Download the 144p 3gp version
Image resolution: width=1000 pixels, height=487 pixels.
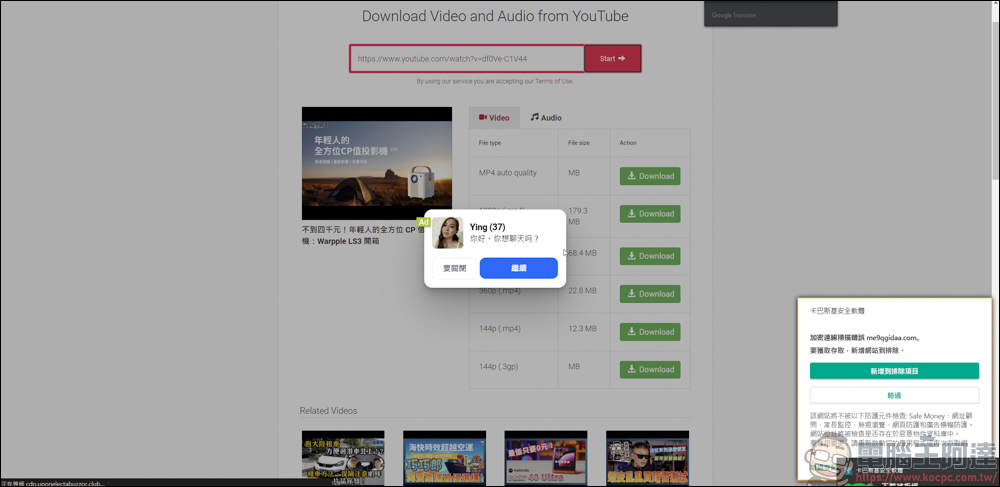(649, 370)
